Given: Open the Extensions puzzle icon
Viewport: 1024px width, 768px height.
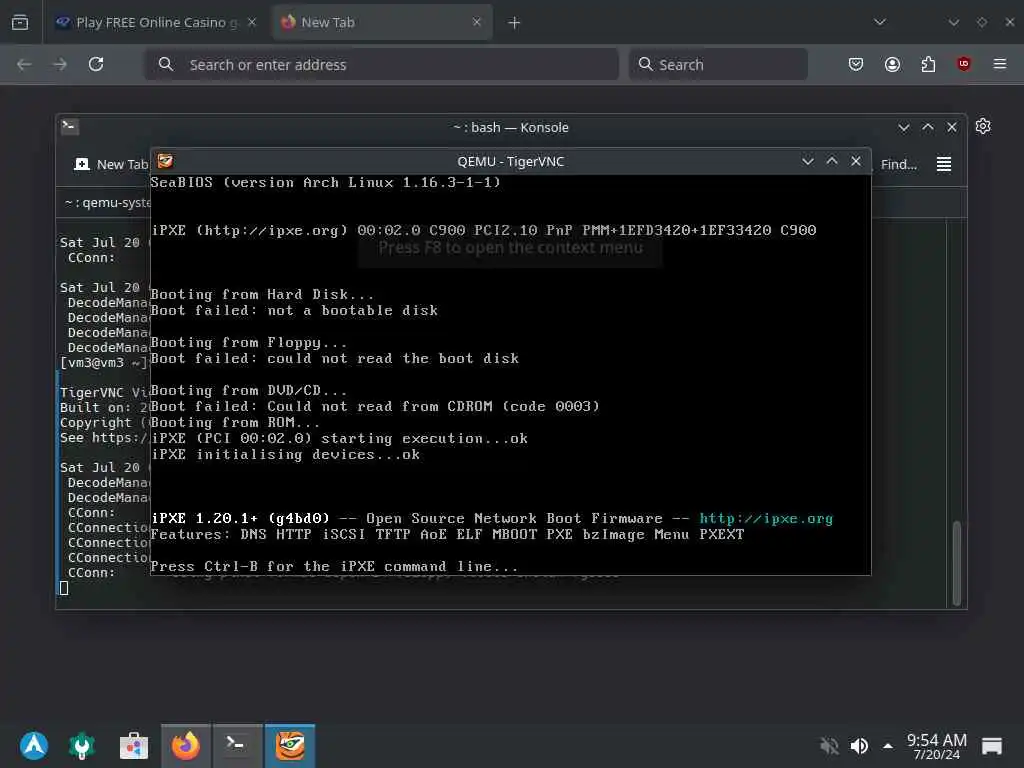Looking at the screenshot, I should coord(928,64).
